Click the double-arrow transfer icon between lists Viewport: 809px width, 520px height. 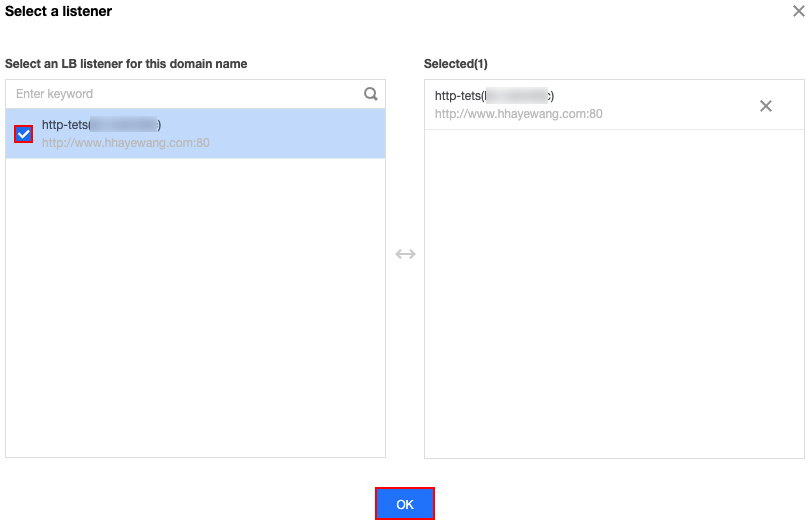pos(405,254)
